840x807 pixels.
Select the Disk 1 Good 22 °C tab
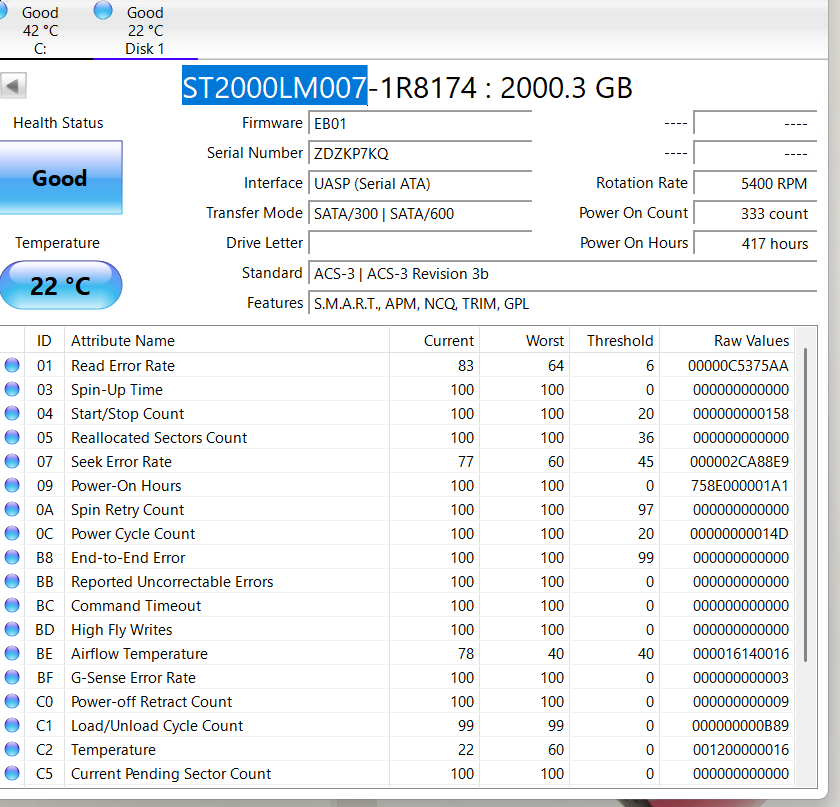pyautogui.click(x=145, y=30)
